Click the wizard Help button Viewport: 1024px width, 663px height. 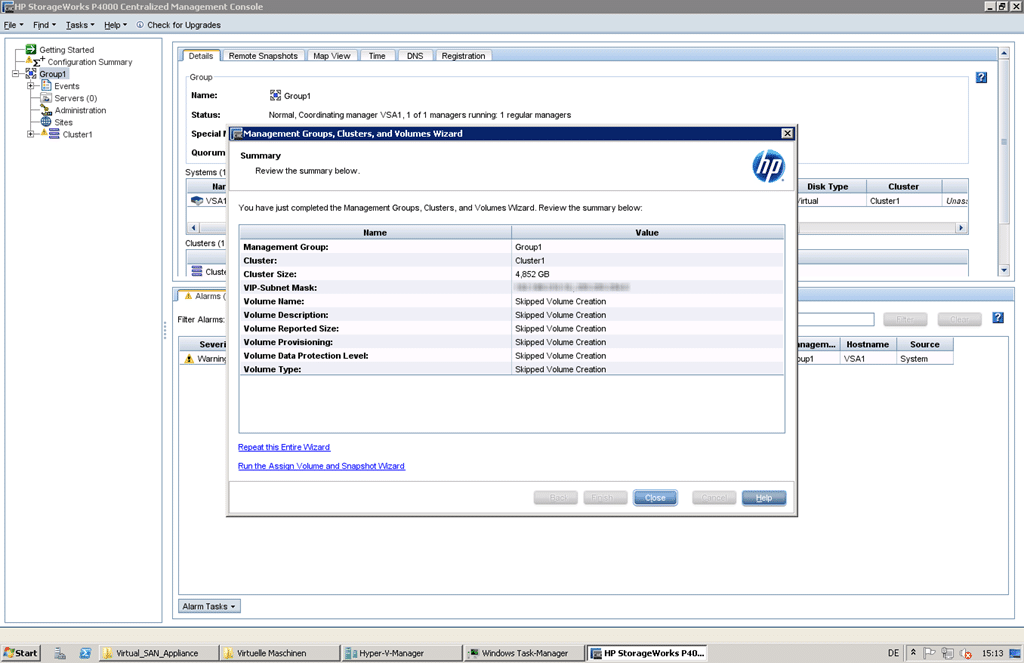[763, 498]
